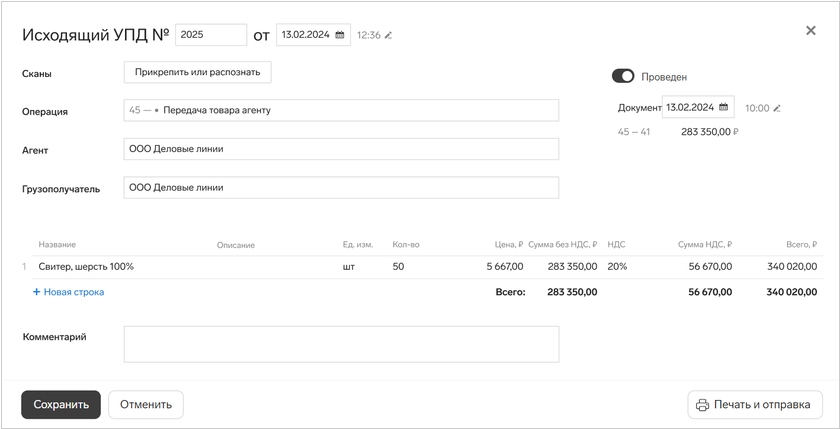Image resolution: width=840 pixels, height=429 pixels.
Task: Open the Агент field ООО Деловые линии
Action: (341, 149)
